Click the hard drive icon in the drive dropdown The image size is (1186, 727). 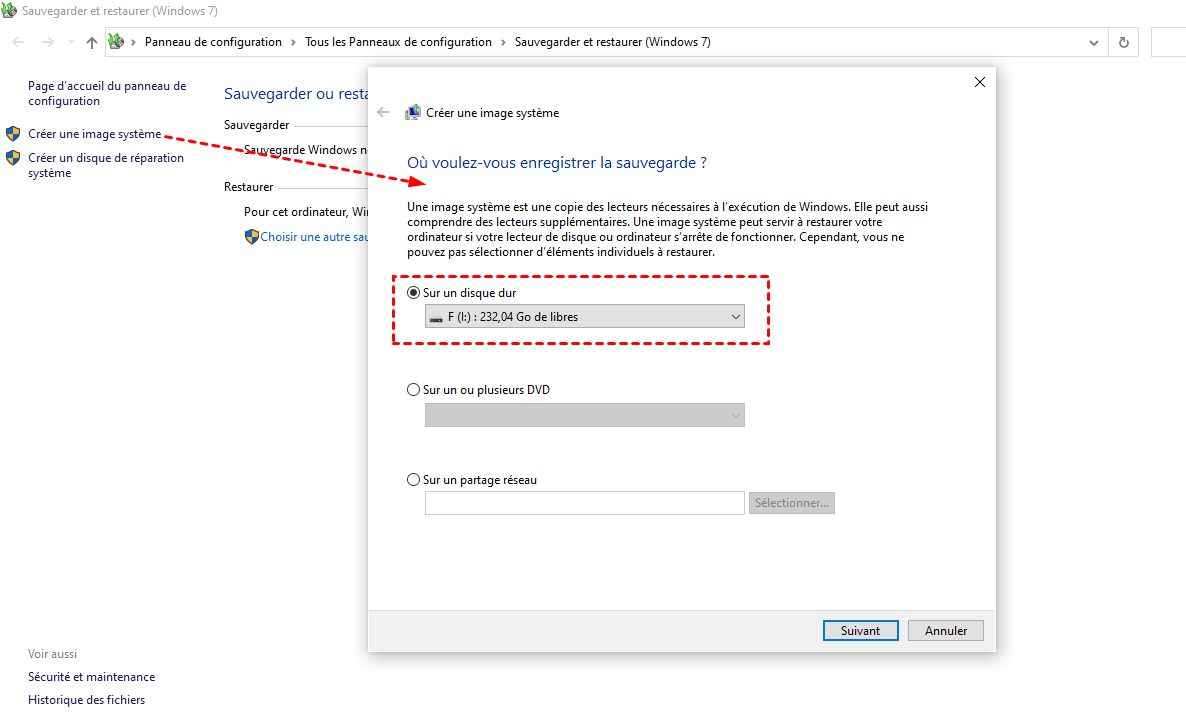[436, 318]
